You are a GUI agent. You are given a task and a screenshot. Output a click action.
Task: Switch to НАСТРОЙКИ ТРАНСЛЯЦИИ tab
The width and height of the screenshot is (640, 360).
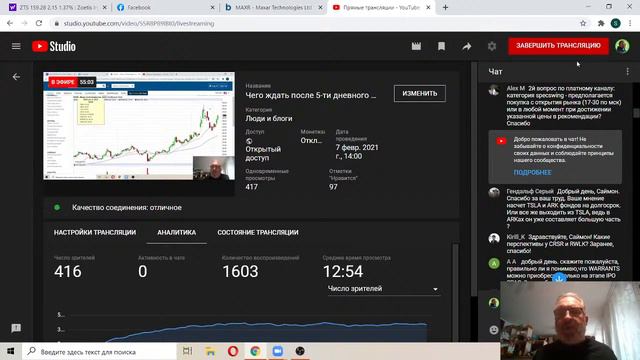coord(95,232)
